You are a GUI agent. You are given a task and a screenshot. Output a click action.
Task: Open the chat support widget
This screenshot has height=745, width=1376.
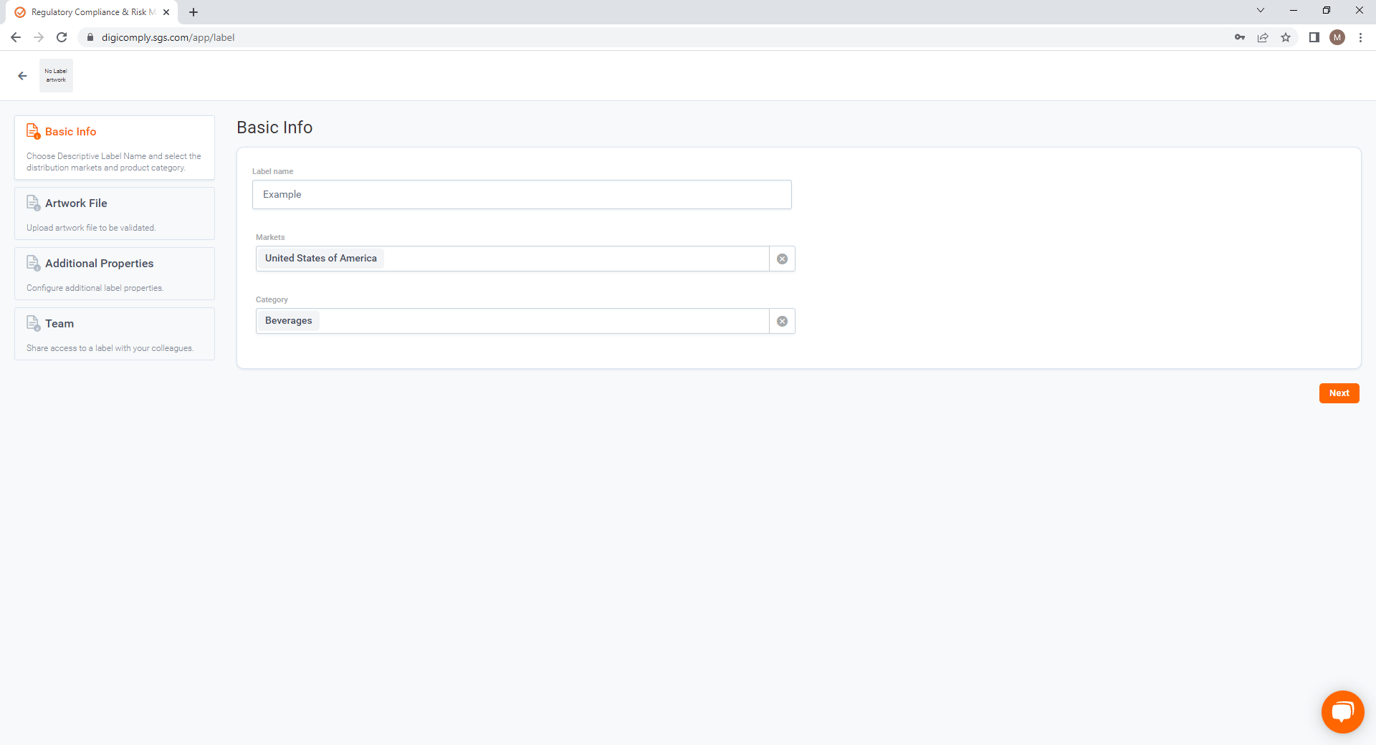coord(1342,711)
